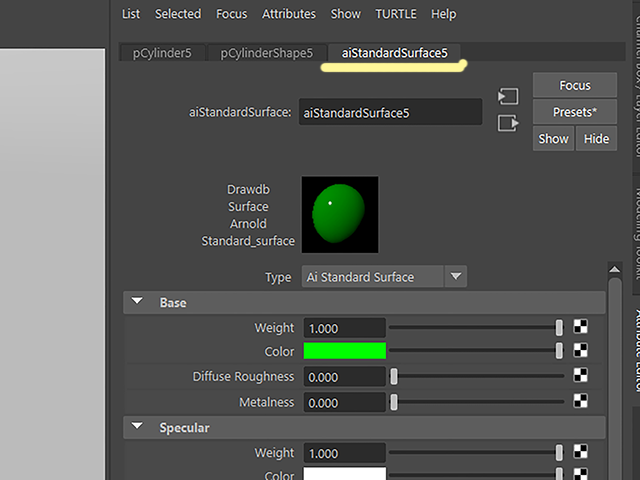Click the aiStandardSurface name field
Screen dimensions: 640x480
390,112
